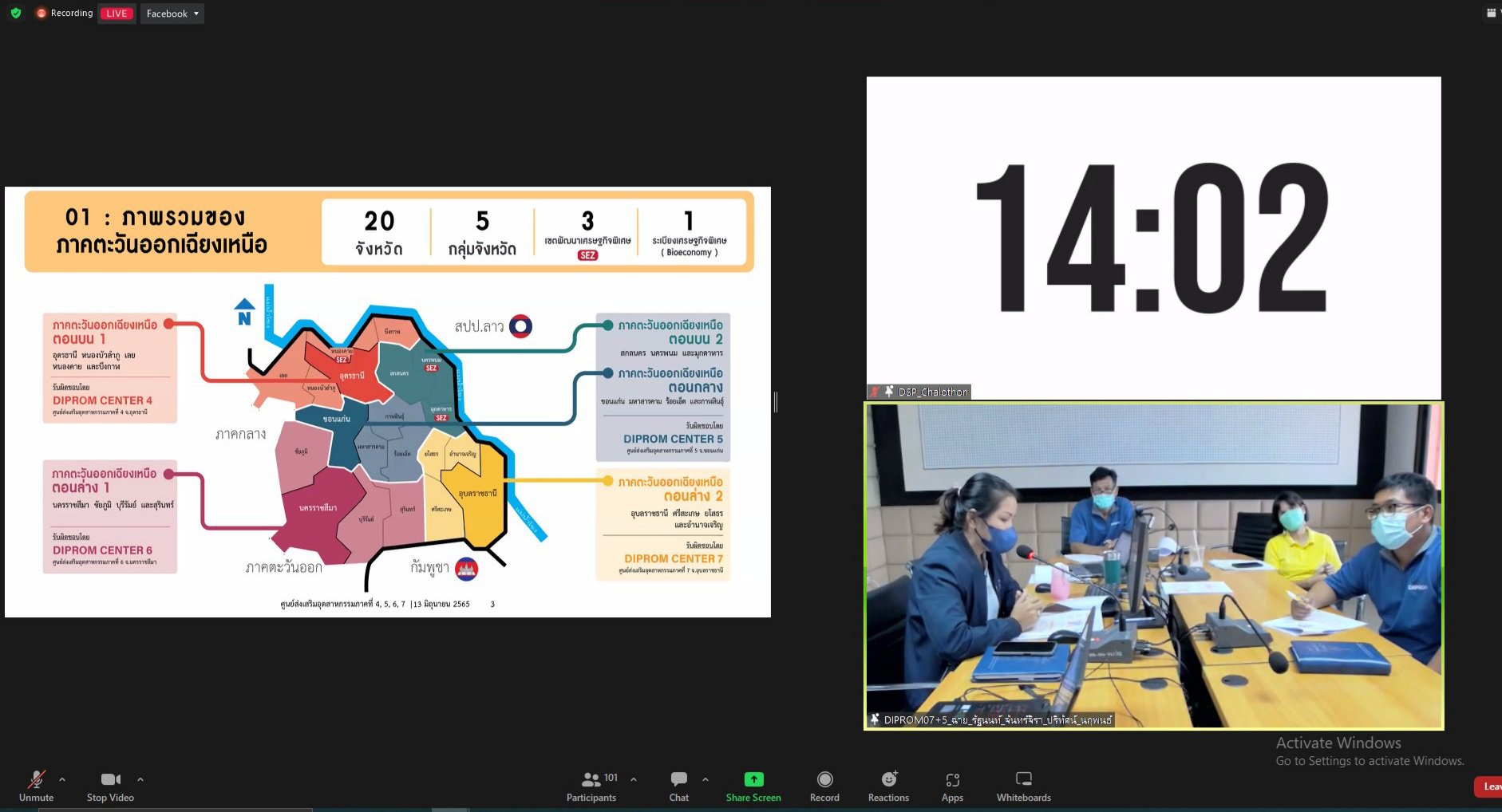This screenshot has width=1502, height=812.
Task: Open the Reactions menu
Action: [x=888, y=786]
